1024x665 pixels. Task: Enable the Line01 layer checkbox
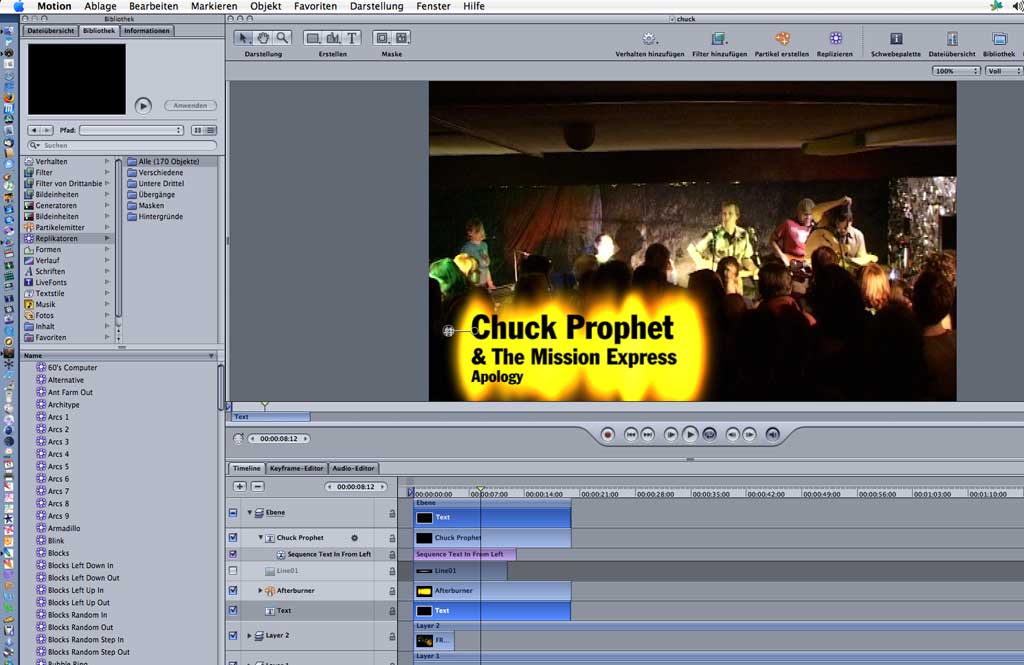233,571
